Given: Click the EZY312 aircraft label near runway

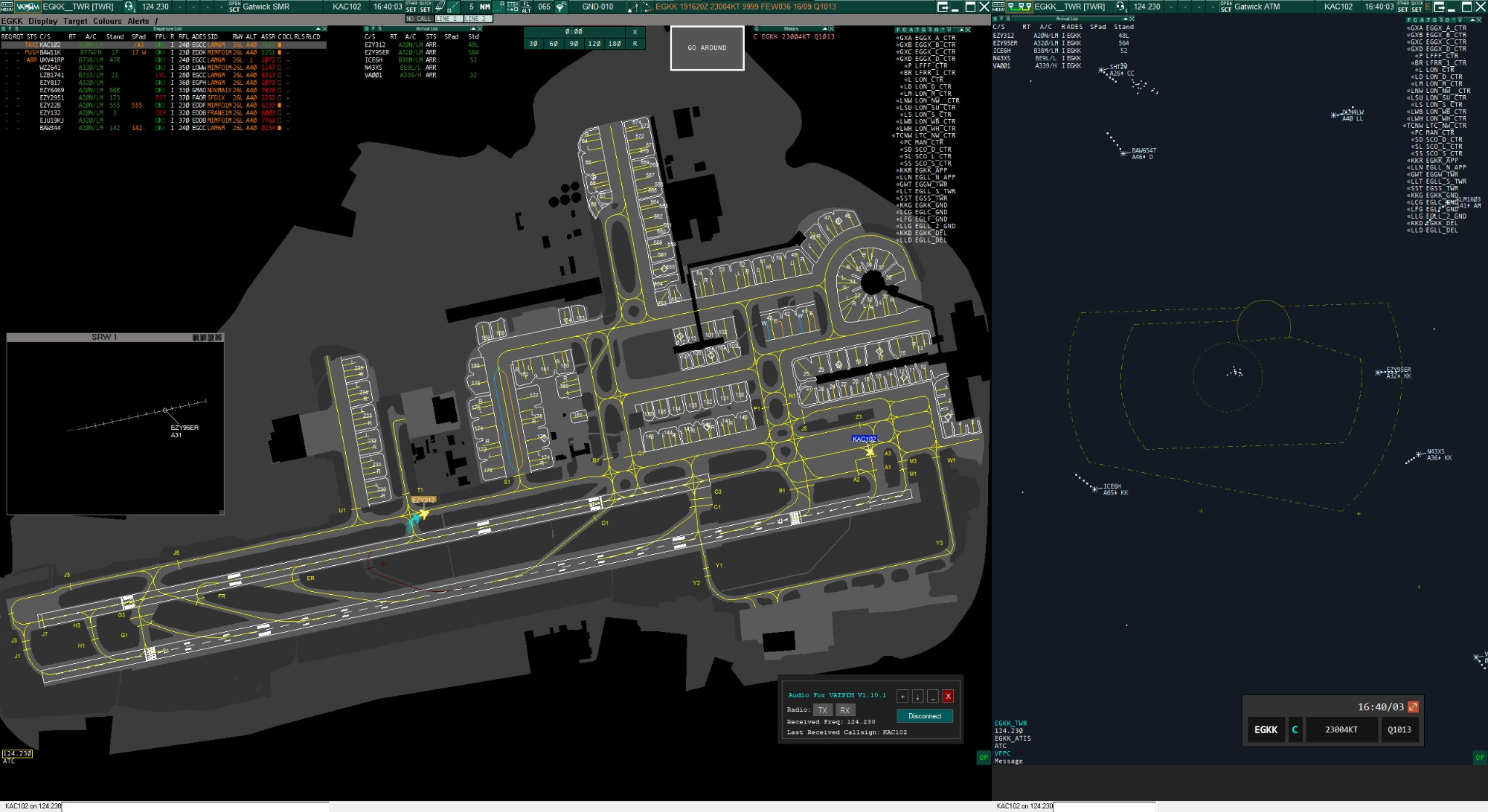Looking at the screenshot, I should click(423, 500).
